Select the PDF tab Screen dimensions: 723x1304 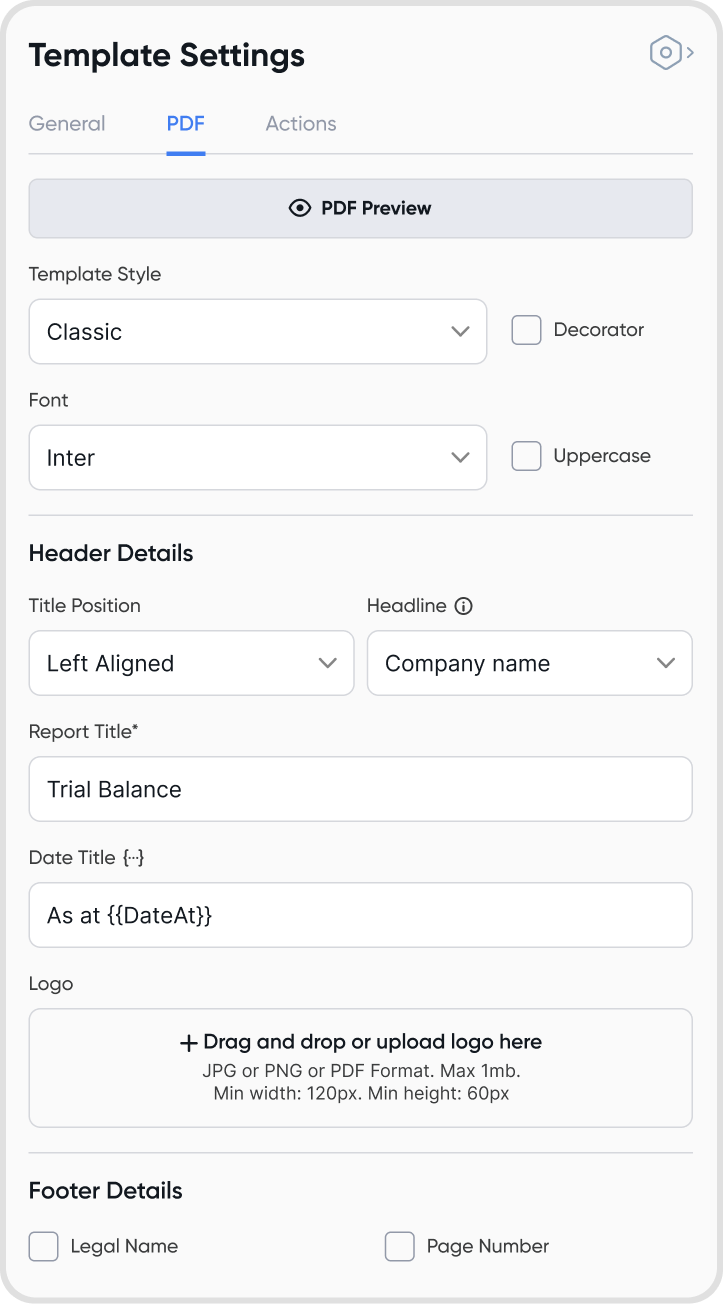[186, 124]
